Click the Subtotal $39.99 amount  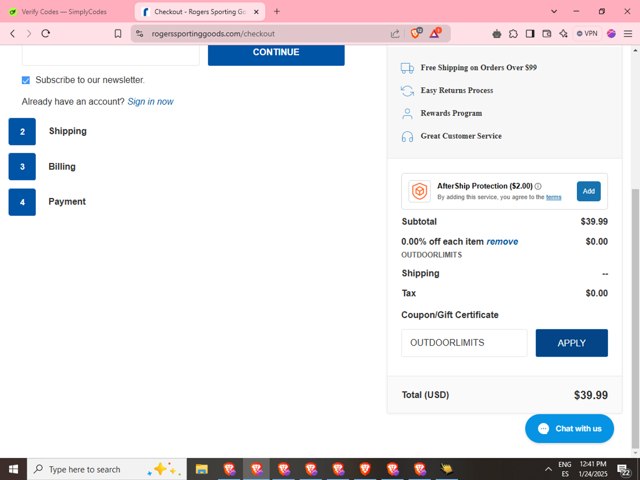coord(594,222)
